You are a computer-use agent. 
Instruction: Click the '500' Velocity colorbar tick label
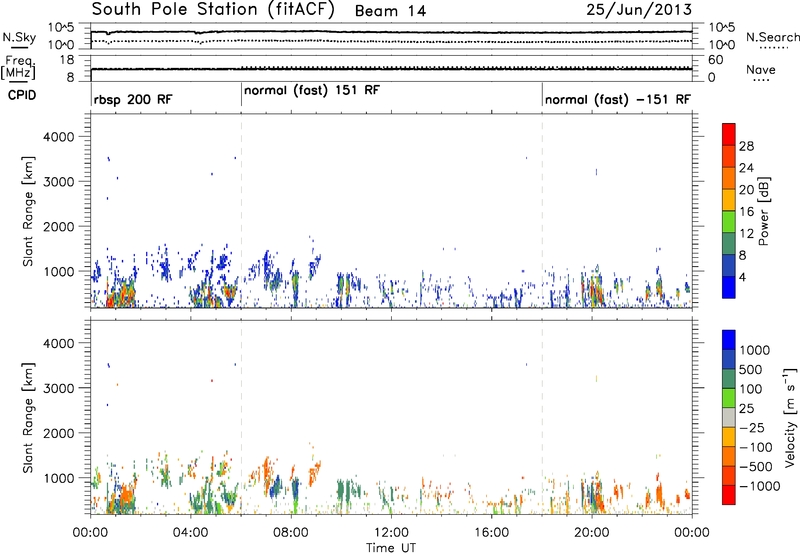coord(751,370)
